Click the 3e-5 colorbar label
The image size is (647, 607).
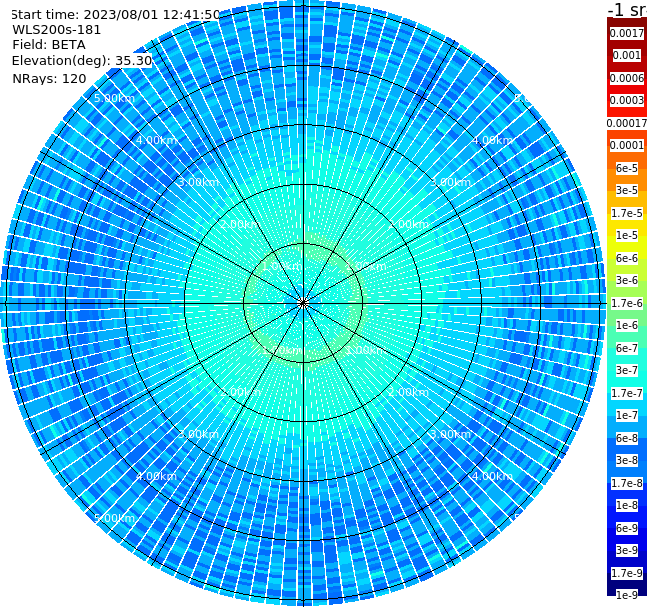pos(627,190)
